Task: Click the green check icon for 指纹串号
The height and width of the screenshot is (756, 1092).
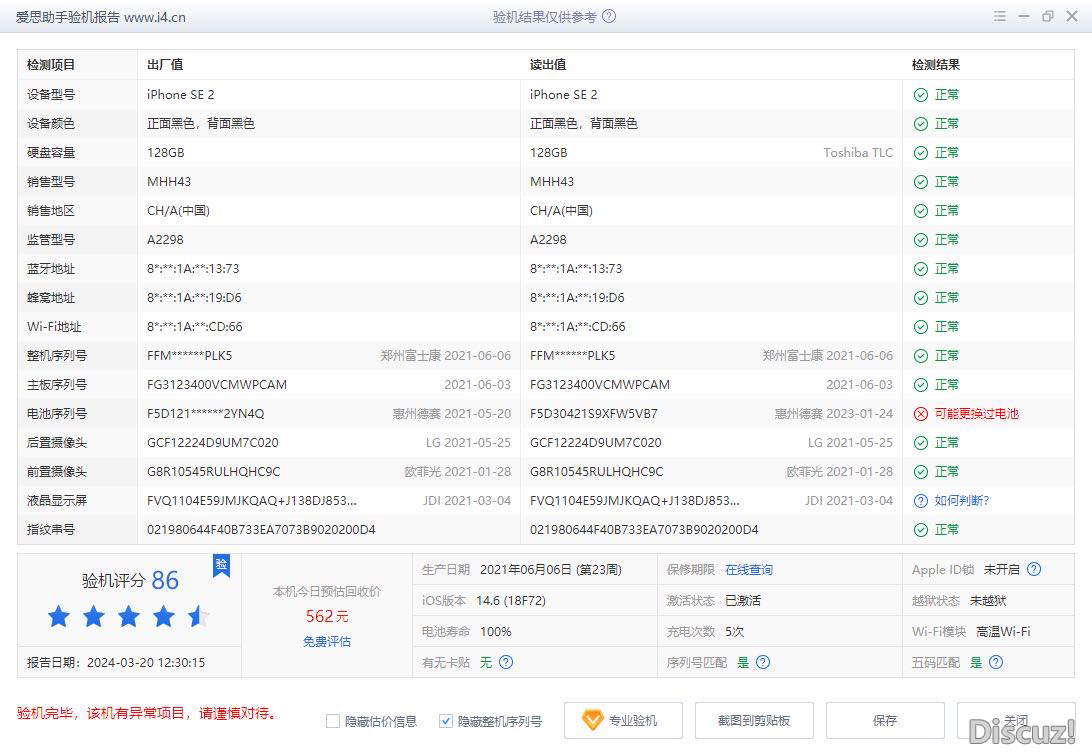Action: (921, 530)
